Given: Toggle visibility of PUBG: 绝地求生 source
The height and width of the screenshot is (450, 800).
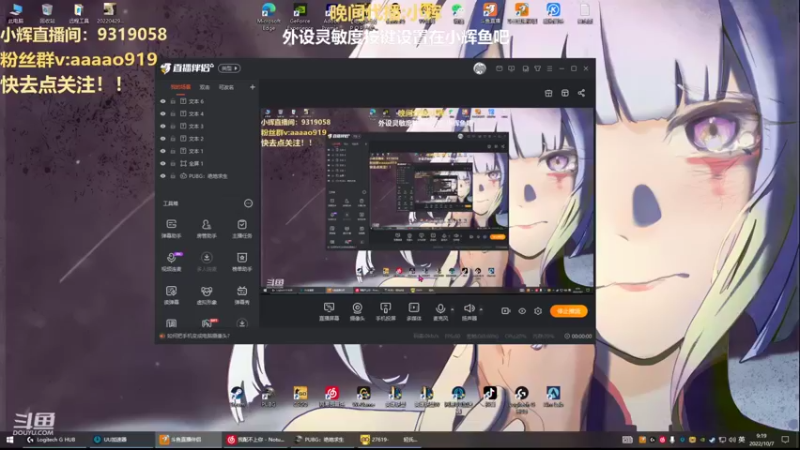Looking at the screenshot, I should point(163,176).
